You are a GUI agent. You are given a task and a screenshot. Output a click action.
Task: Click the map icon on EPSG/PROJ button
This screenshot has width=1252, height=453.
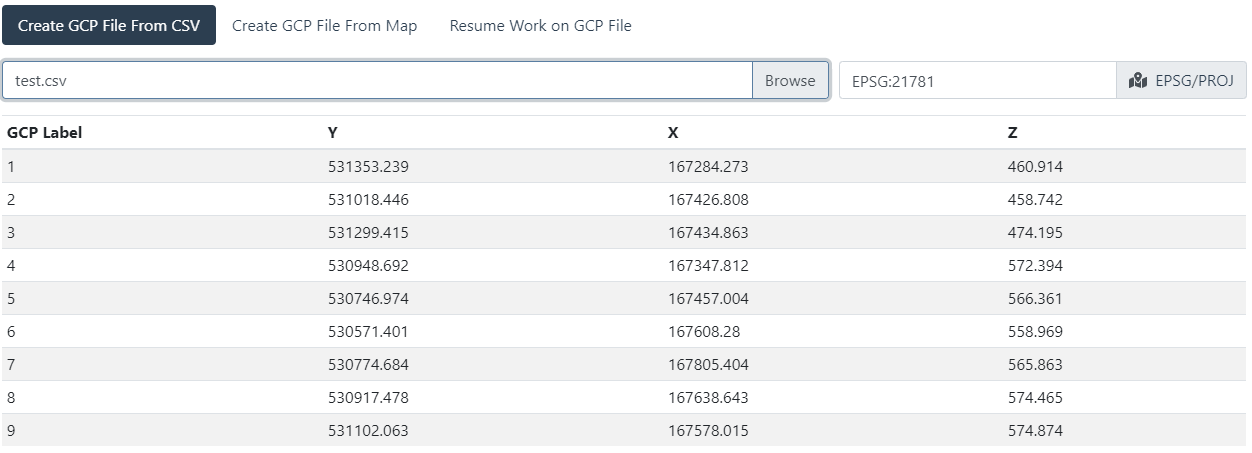click(1138, 81)
